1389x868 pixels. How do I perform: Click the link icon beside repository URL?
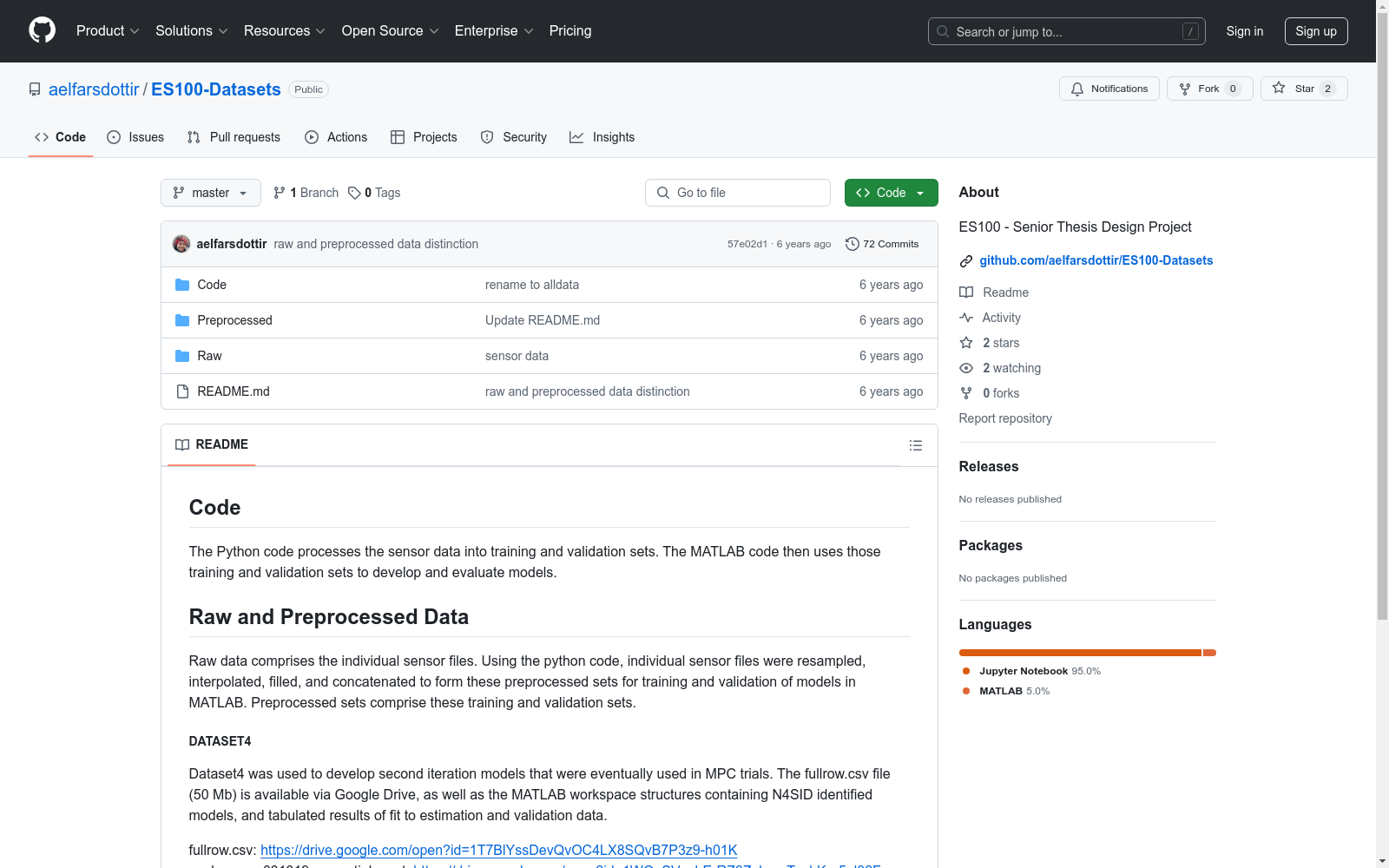[966, 261]
